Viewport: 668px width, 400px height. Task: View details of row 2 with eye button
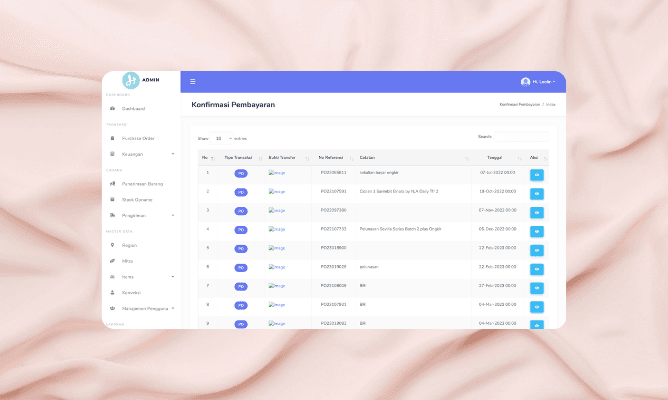(537, 194)
